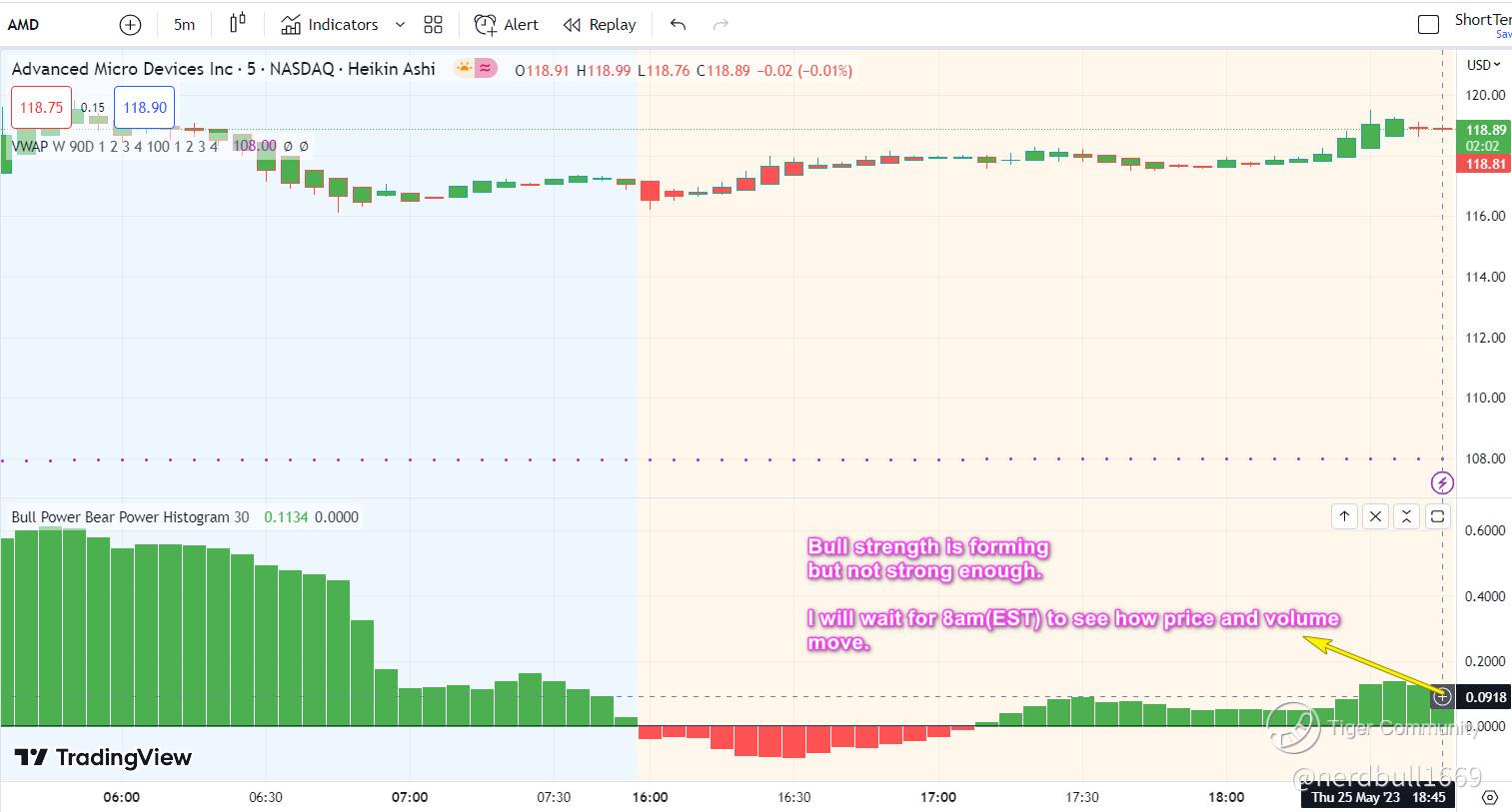Screen dimensions: 1512x812
Task: Click the 108.00 VWAP value in legend
Action: [255, 146]
